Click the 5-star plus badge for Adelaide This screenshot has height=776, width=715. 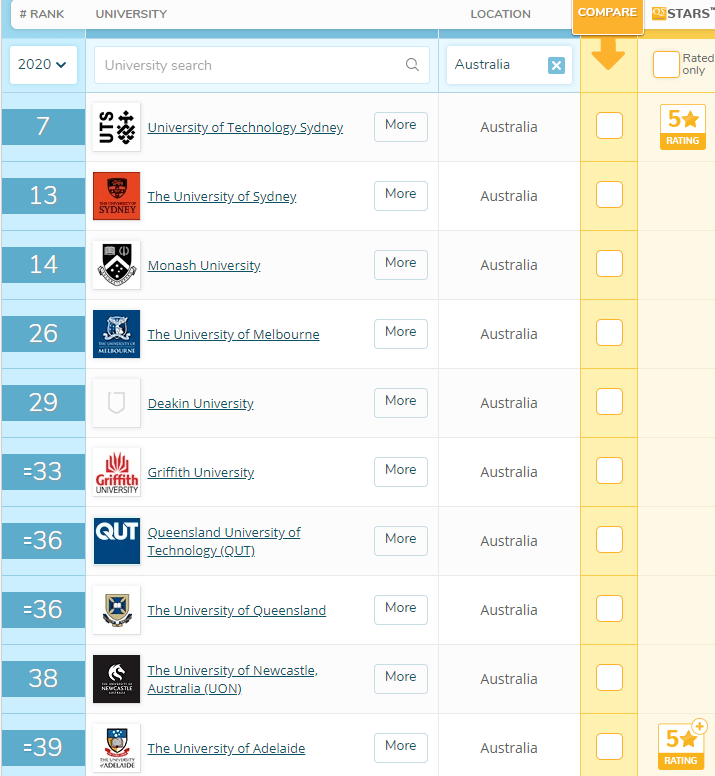click(682, 747)
